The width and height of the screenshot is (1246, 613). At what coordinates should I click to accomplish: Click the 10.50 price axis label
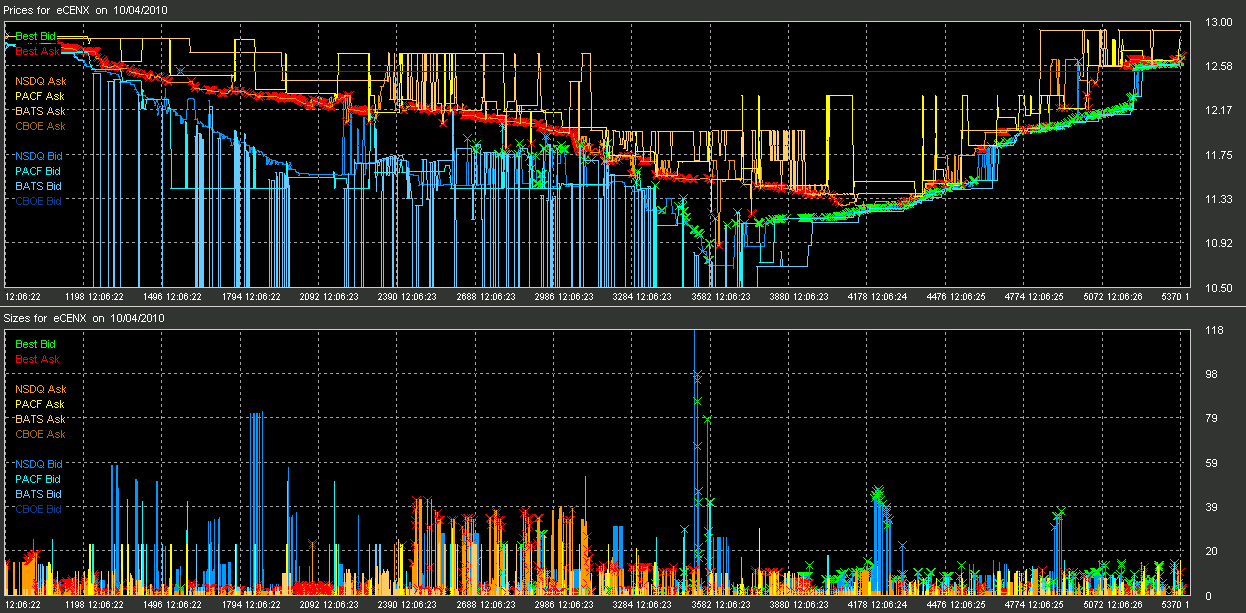point(1219,288)
